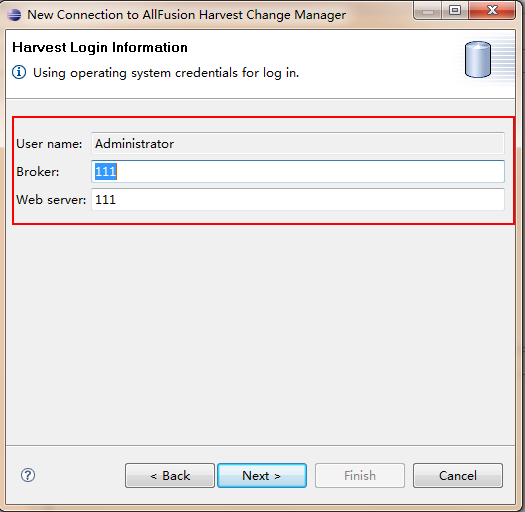Focus the Broker input field
The height and width of the screenshot is (512, 525).
tap(298, 172)
